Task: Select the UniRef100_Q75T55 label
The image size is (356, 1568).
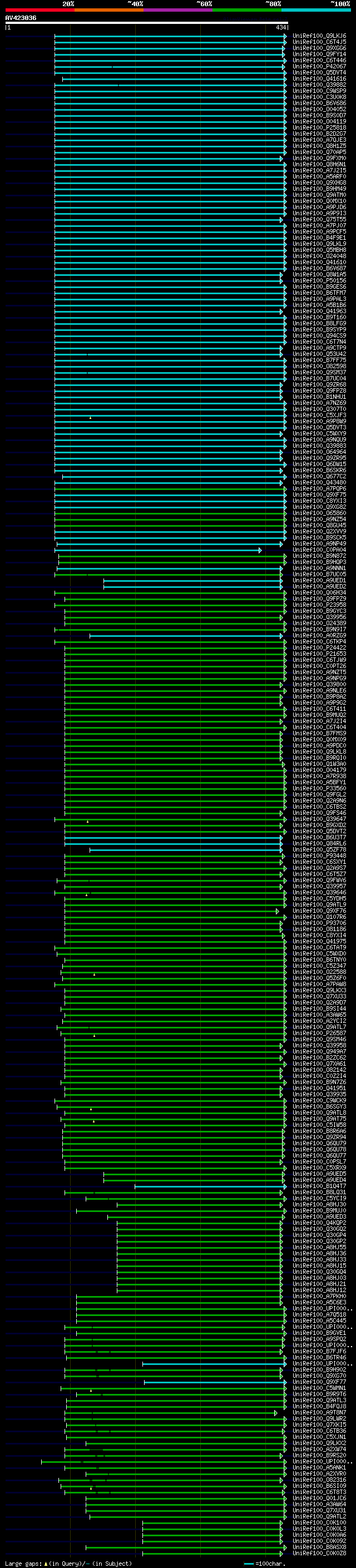Action: pos(319,219)
